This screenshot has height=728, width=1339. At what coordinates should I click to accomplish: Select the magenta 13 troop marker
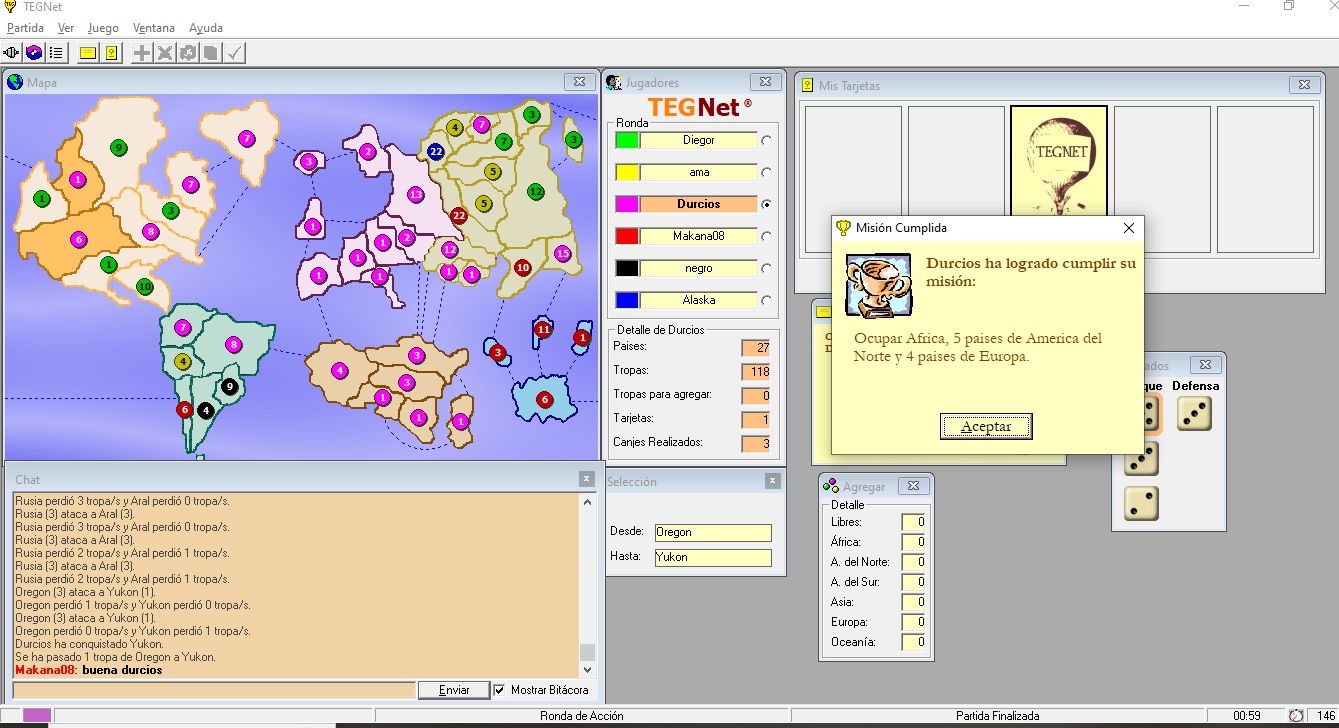(415, 194)
